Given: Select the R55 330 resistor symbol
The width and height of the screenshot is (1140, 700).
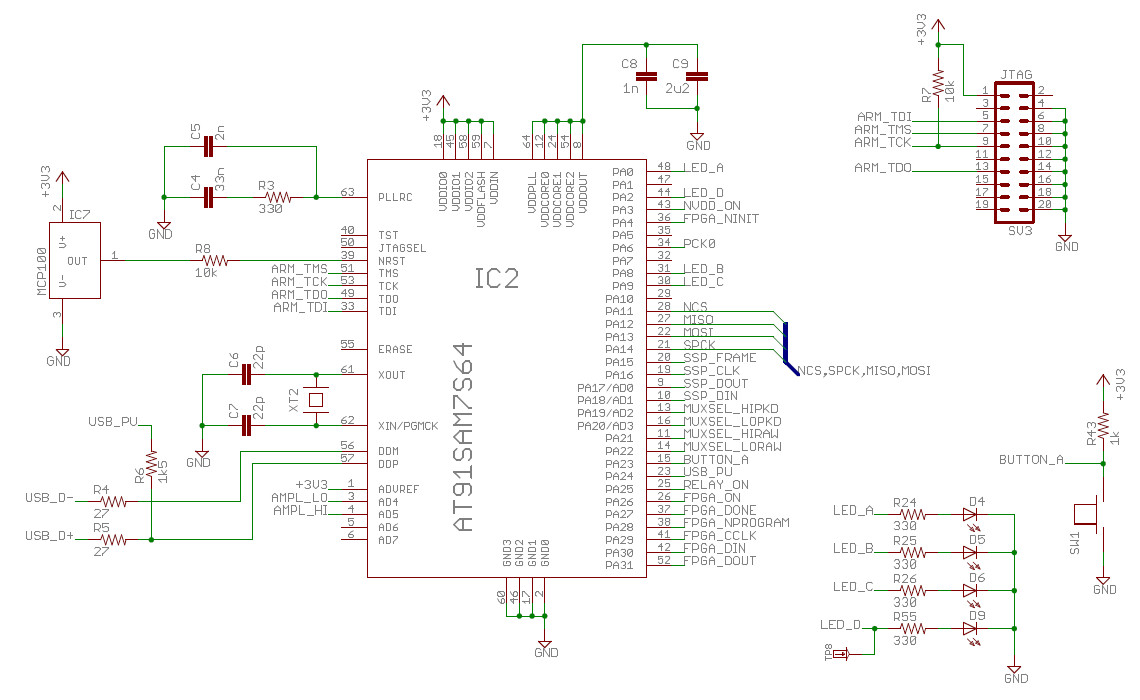Looking at the screenshot, I should tap(910, 628).
